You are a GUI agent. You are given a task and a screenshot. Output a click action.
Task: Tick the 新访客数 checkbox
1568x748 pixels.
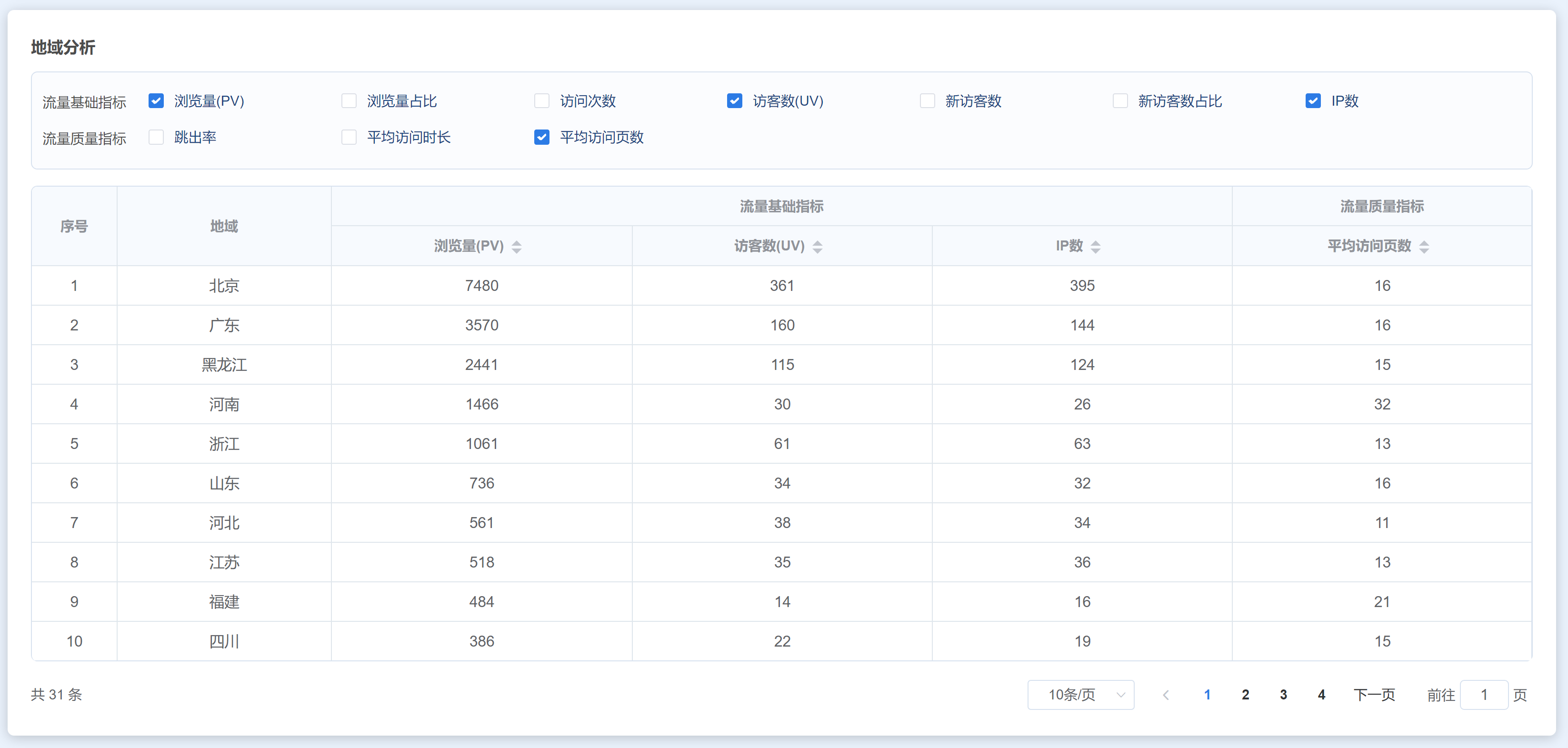pos(927,101)
